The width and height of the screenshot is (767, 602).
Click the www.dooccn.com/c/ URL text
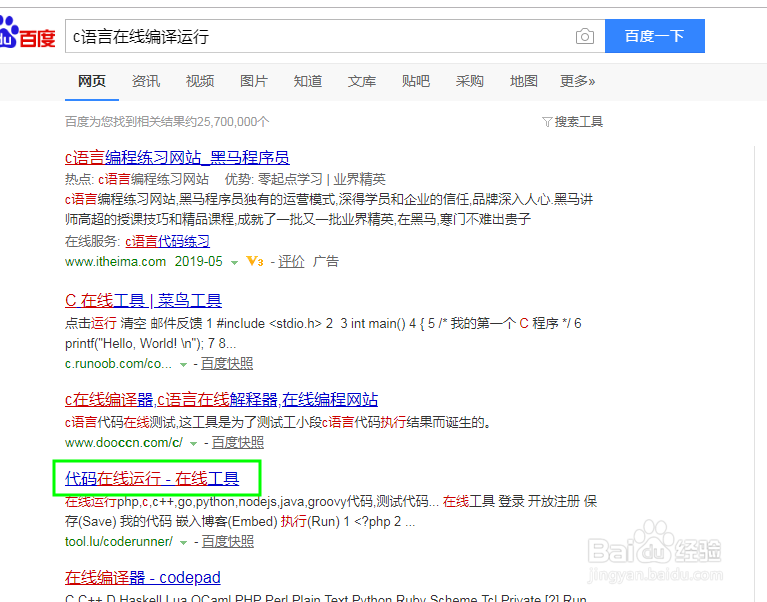pyautogui.click(x=124, y=443)
